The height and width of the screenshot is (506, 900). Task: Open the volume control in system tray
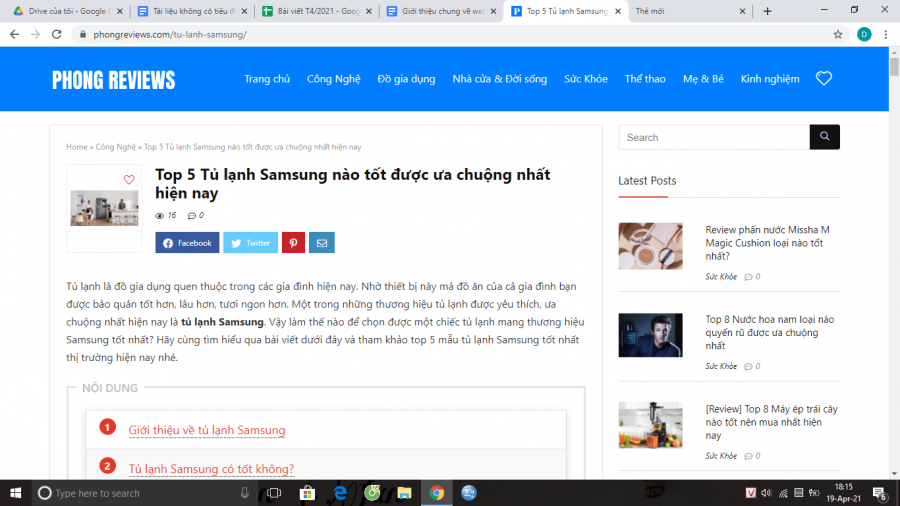[766, 493]
